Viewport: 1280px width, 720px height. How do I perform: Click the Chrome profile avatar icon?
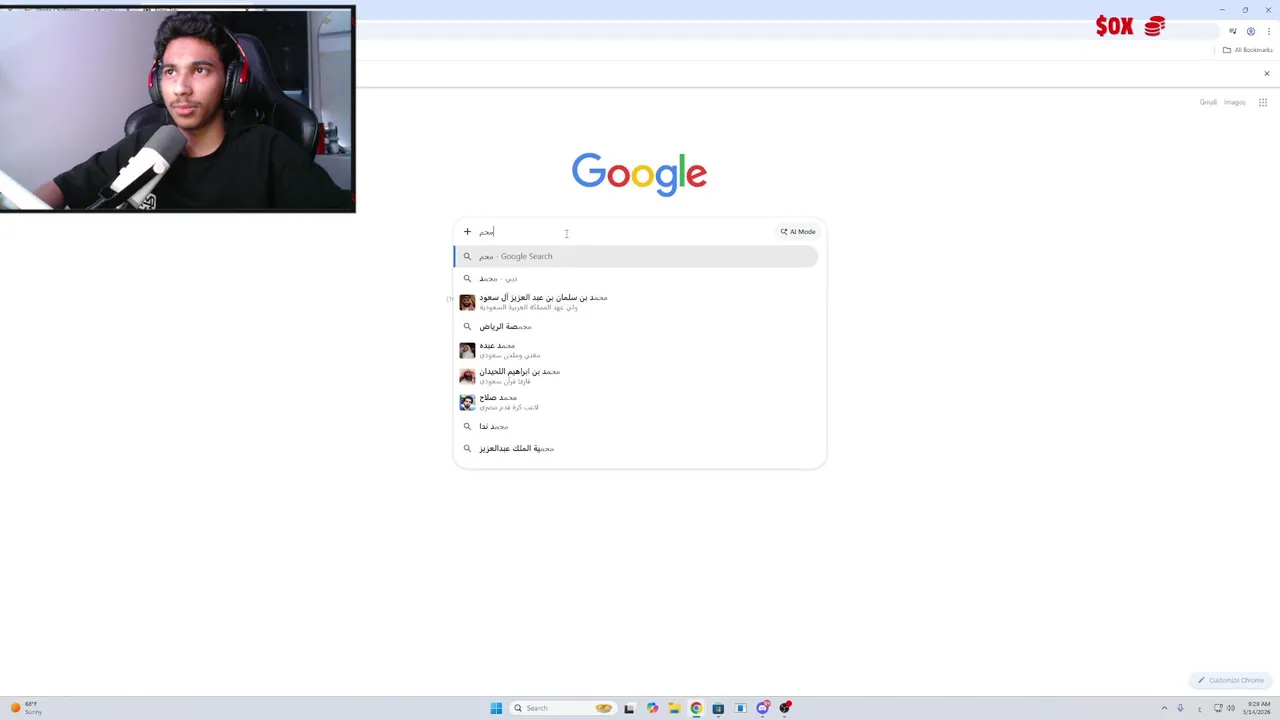pyautogui.click(x=1250, y=31)
